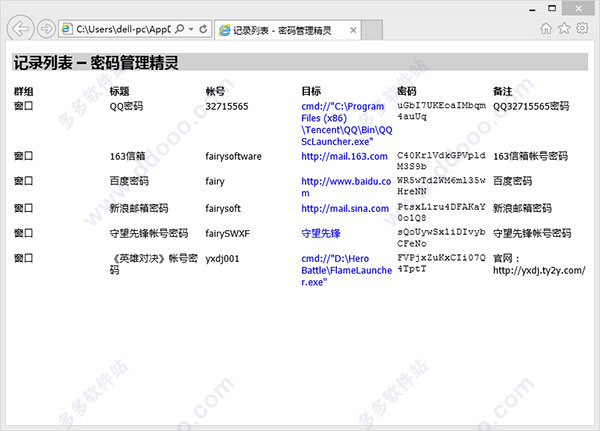Viewport: 600px width, 431px height.
Task: Select the QQ32715565密码 remark cell
Action: point(531,106)
